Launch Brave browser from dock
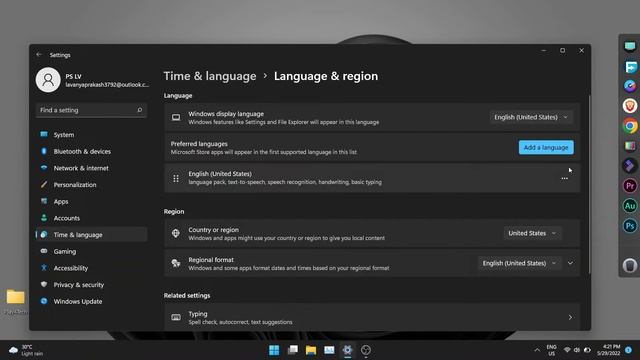Viewport: 640px width, 360px height. click(x=630, y=106)
